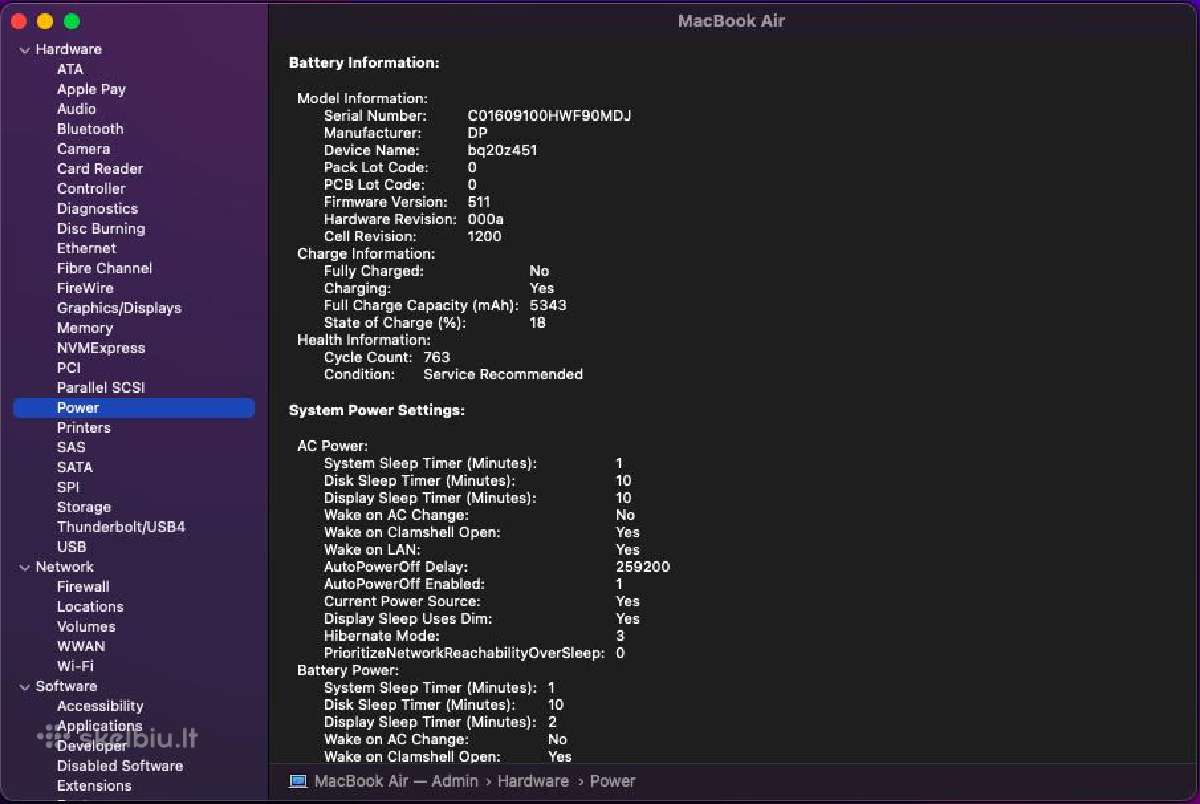Click the Cycle Count value 763

point(437,357)
